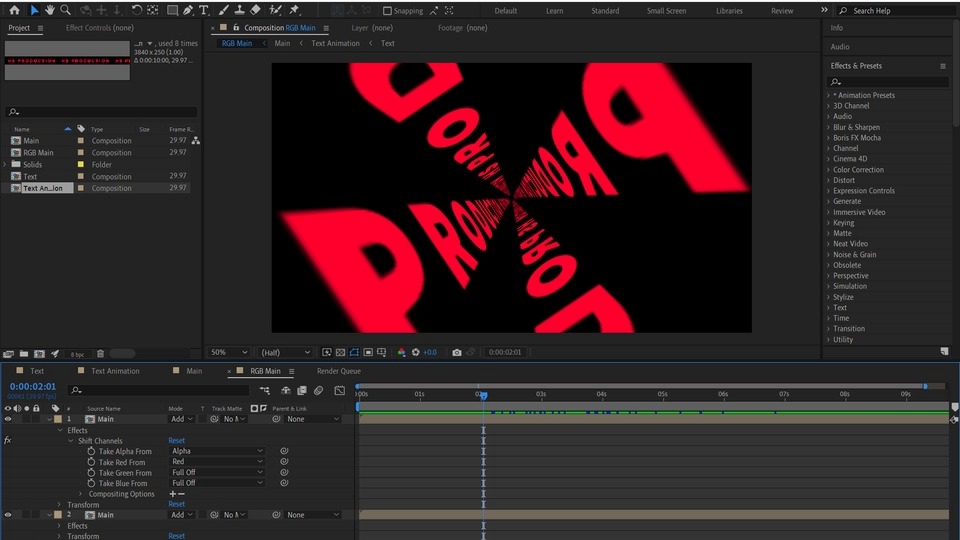Open the Take Green From dropdown
960x540 pixels.
[217, 473]
